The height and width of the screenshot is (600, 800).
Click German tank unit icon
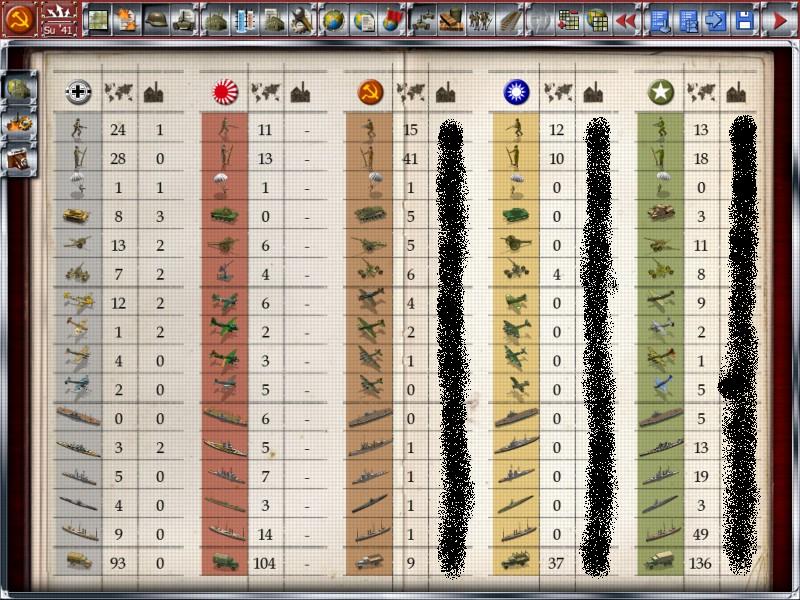(77, 216)
